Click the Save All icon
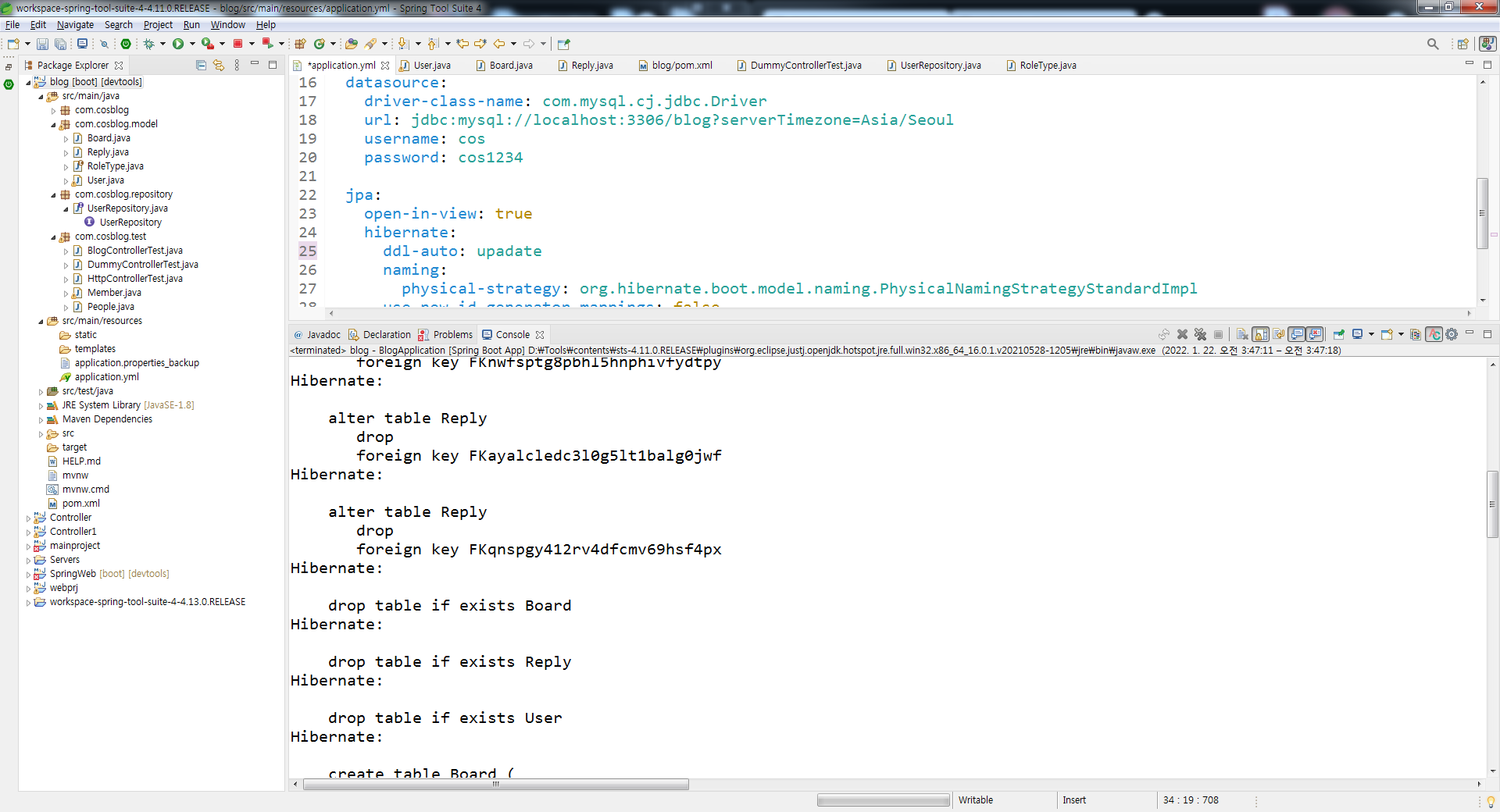This screenshot has height=812, width=1500. [x=60, y=44]
